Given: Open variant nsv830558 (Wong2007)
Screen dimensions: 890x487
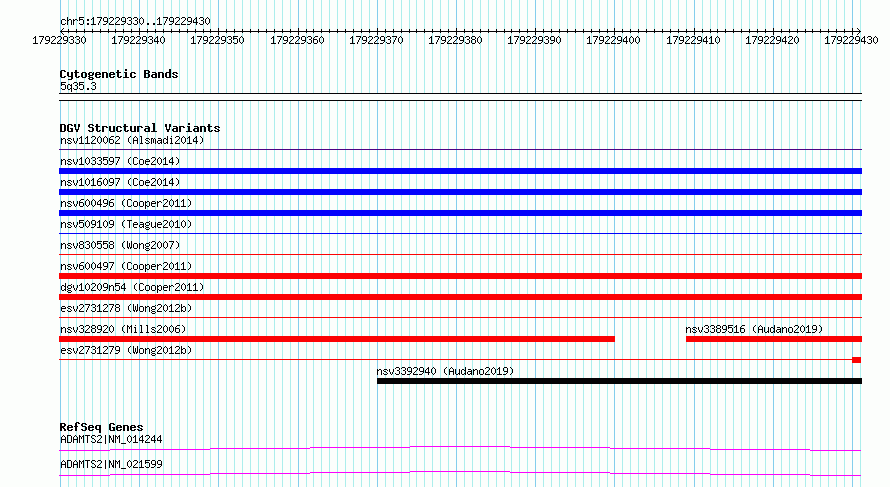Looking at the screenshot, I should pyautogui.click(x=120, y=245).
